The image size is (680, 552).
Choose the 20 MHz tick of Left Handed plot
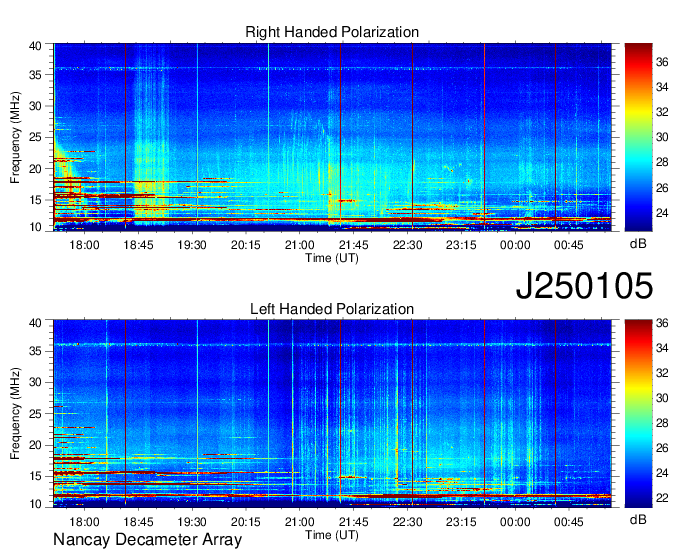click(x=35, y=445)
